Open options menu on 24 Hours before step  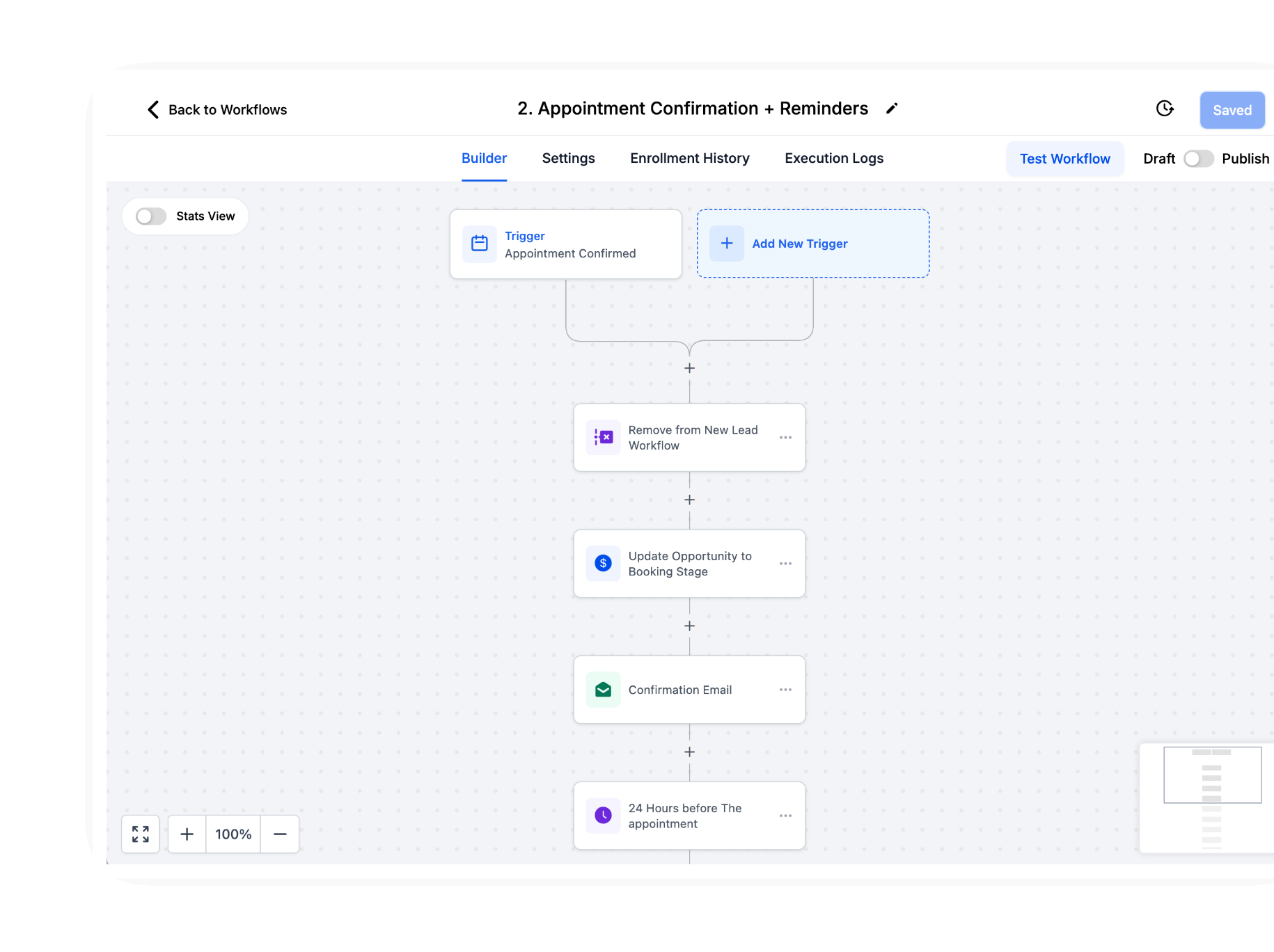pyautogui.click(x=786, y=815)
